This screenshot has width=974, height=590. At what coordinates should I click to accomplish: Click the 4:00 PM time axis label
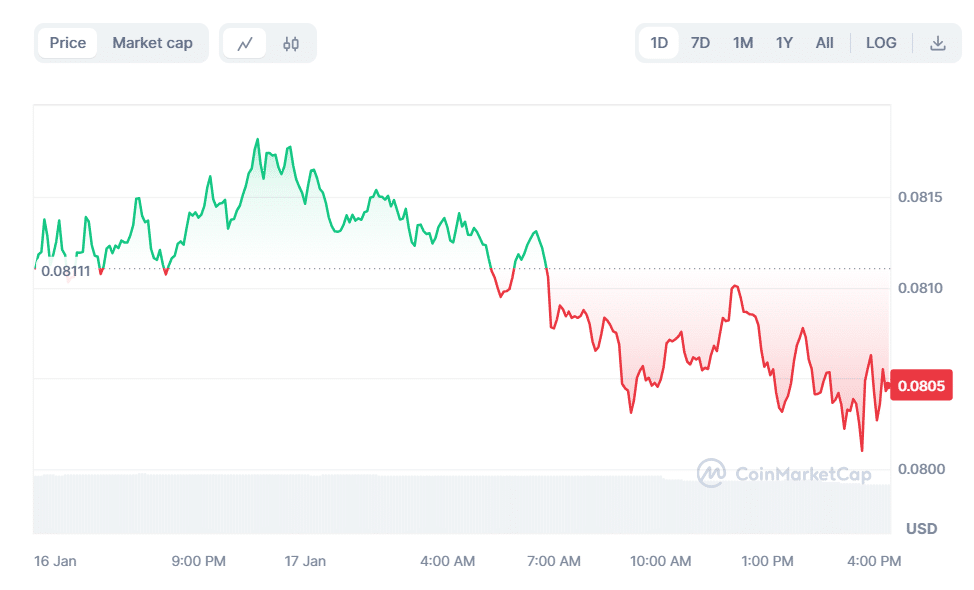(x=874, y=561)
